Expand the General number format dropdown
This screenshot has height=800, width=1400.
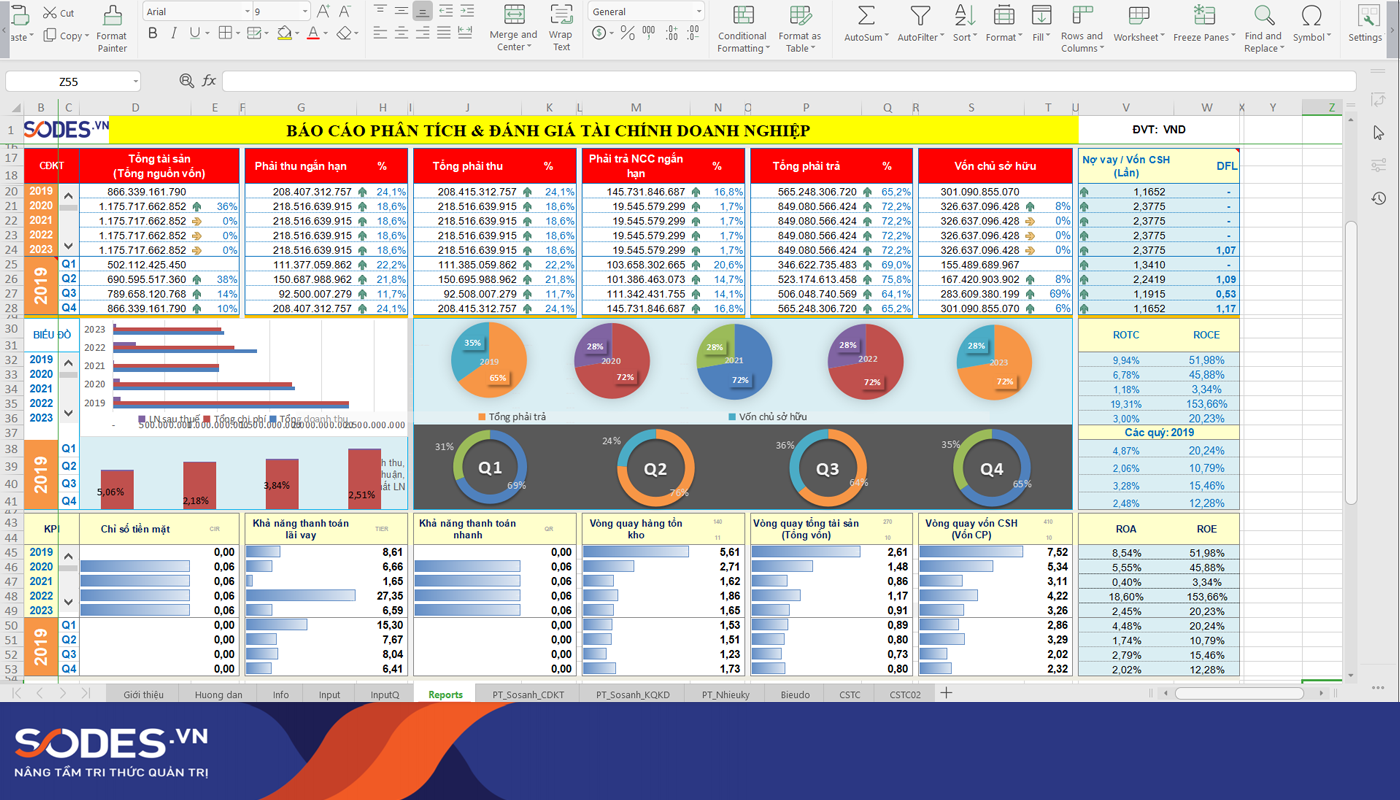[x=698, y=12]
